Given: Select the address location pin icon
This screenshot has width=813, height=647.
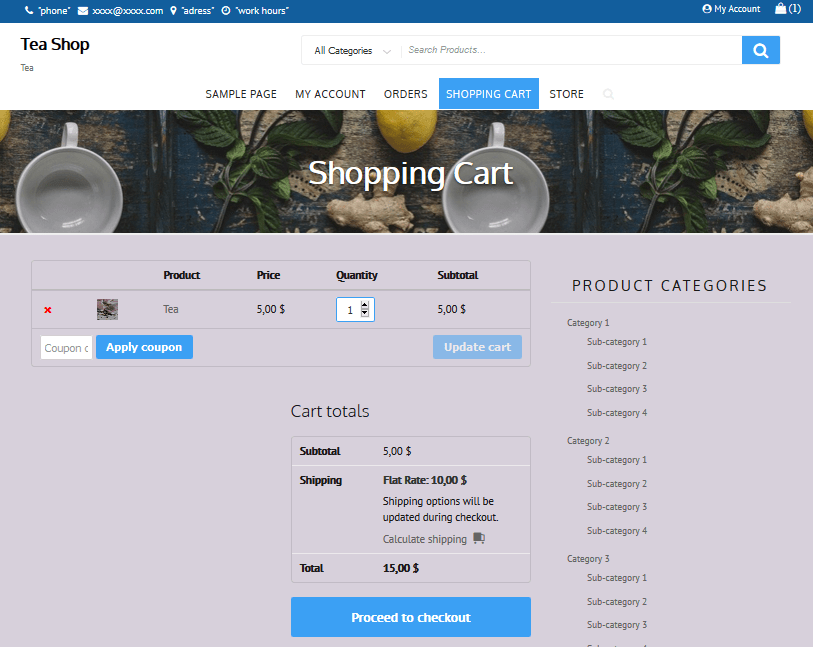Looking at the screenshot, I should (x=171, y=11).
